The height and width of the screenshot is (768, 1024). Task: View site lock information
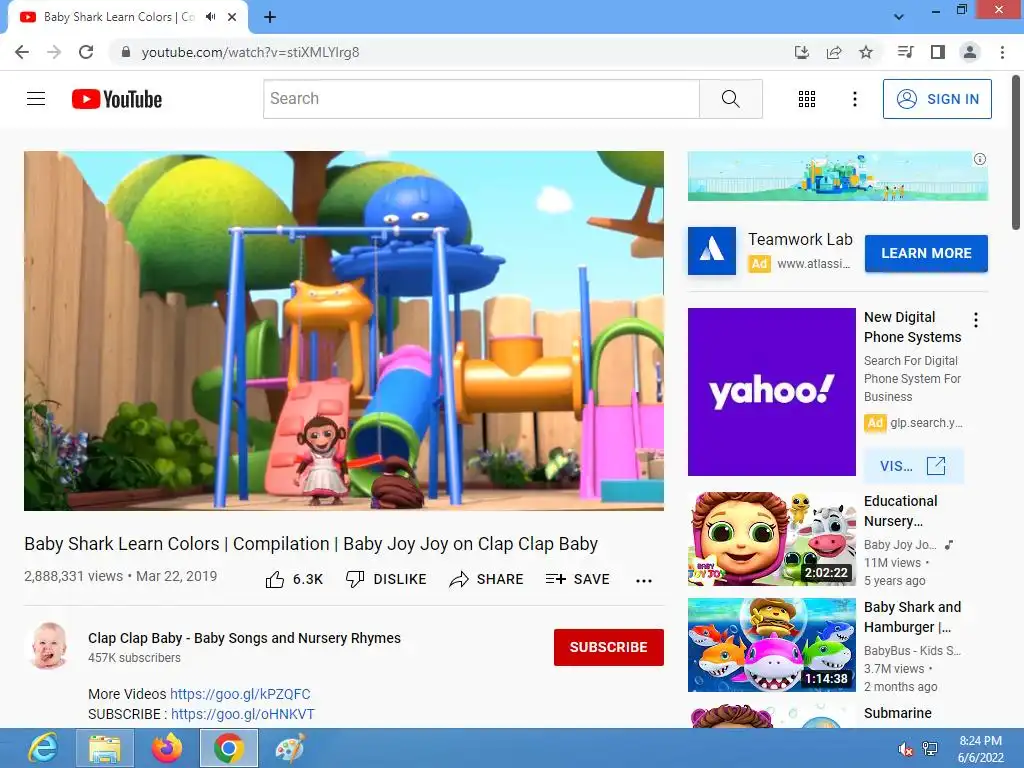click(126, 52)
